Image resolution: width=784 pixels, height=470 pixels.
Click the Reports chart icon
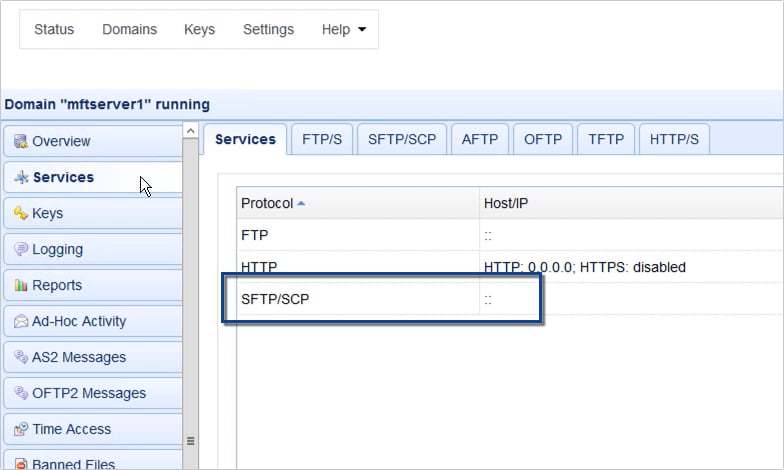20,286
